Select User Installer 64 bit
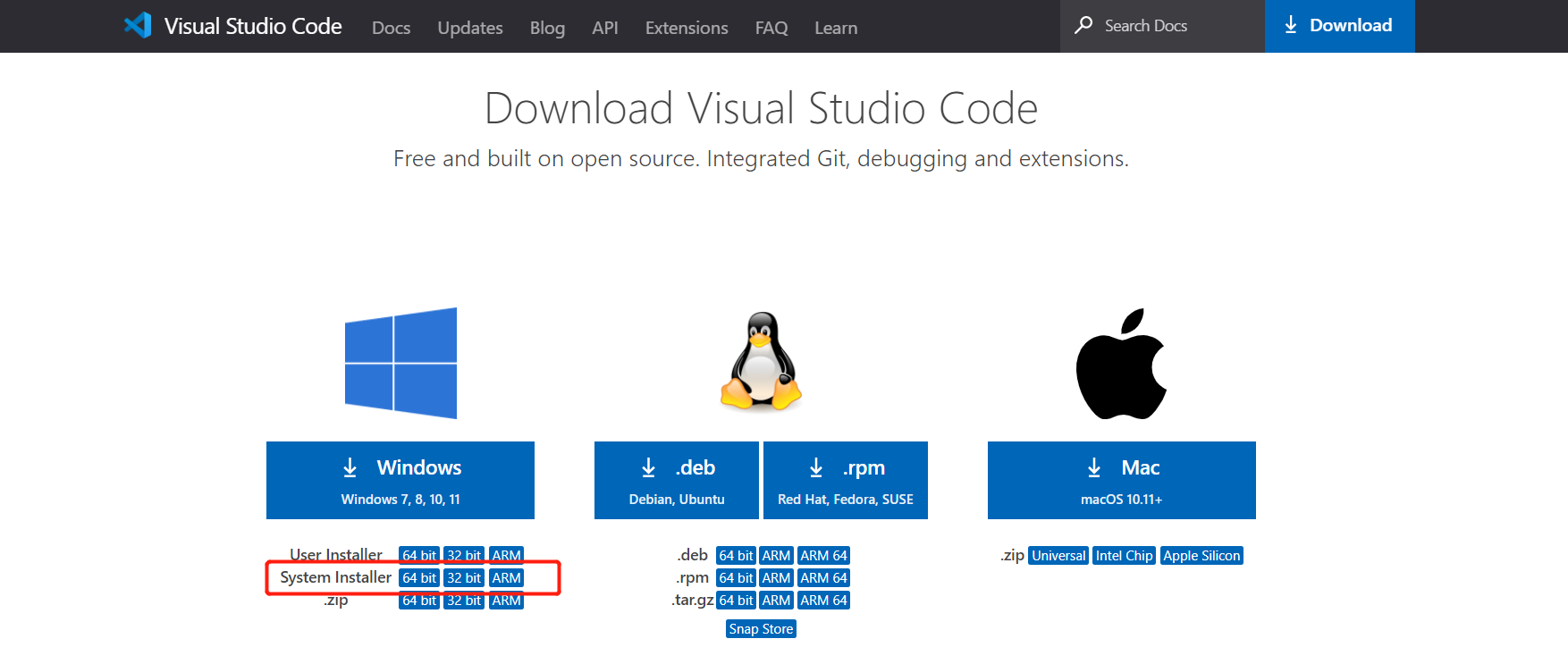This screenshot has width=1568, height=664. click(x=419, y=555)
